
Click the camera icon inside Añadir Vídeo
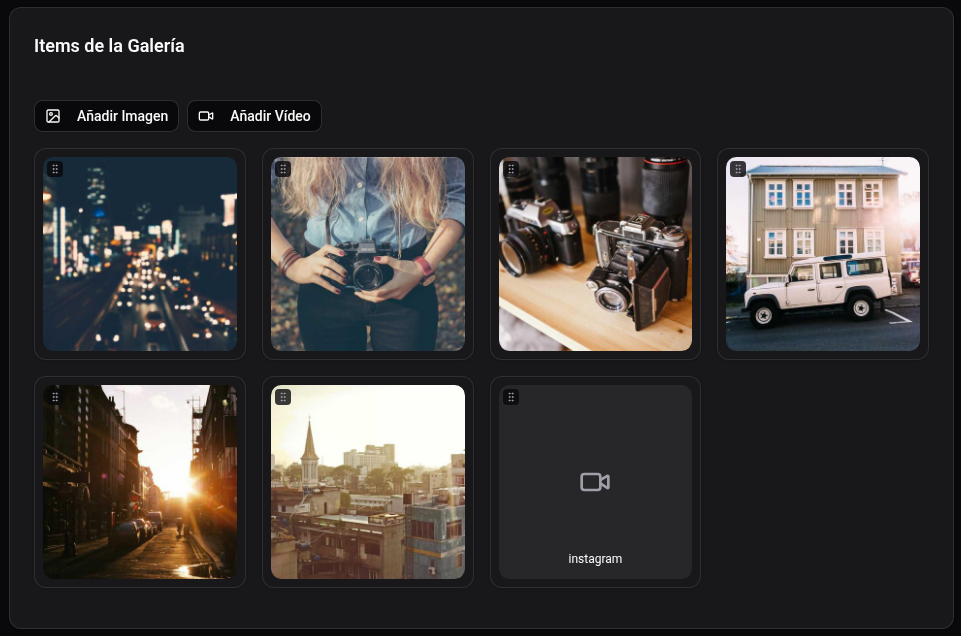tap(206, 116)
